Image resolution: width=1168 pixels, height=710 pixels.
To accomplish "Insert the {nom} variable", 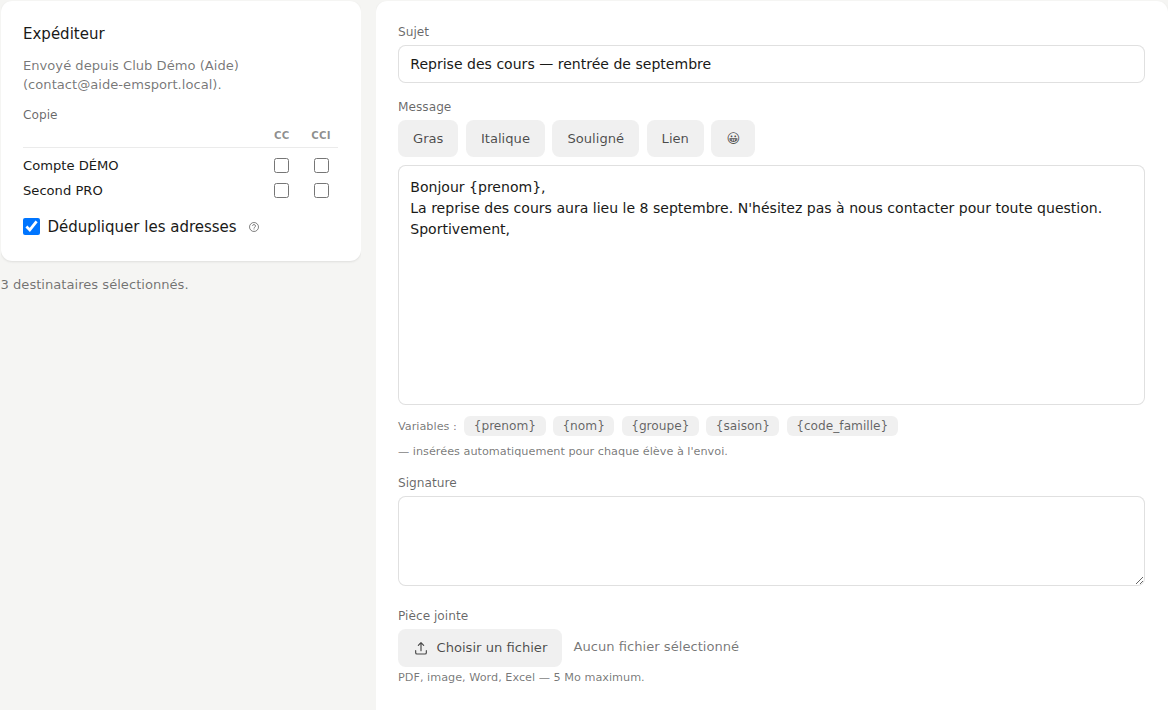I will (x=583, y=425).
